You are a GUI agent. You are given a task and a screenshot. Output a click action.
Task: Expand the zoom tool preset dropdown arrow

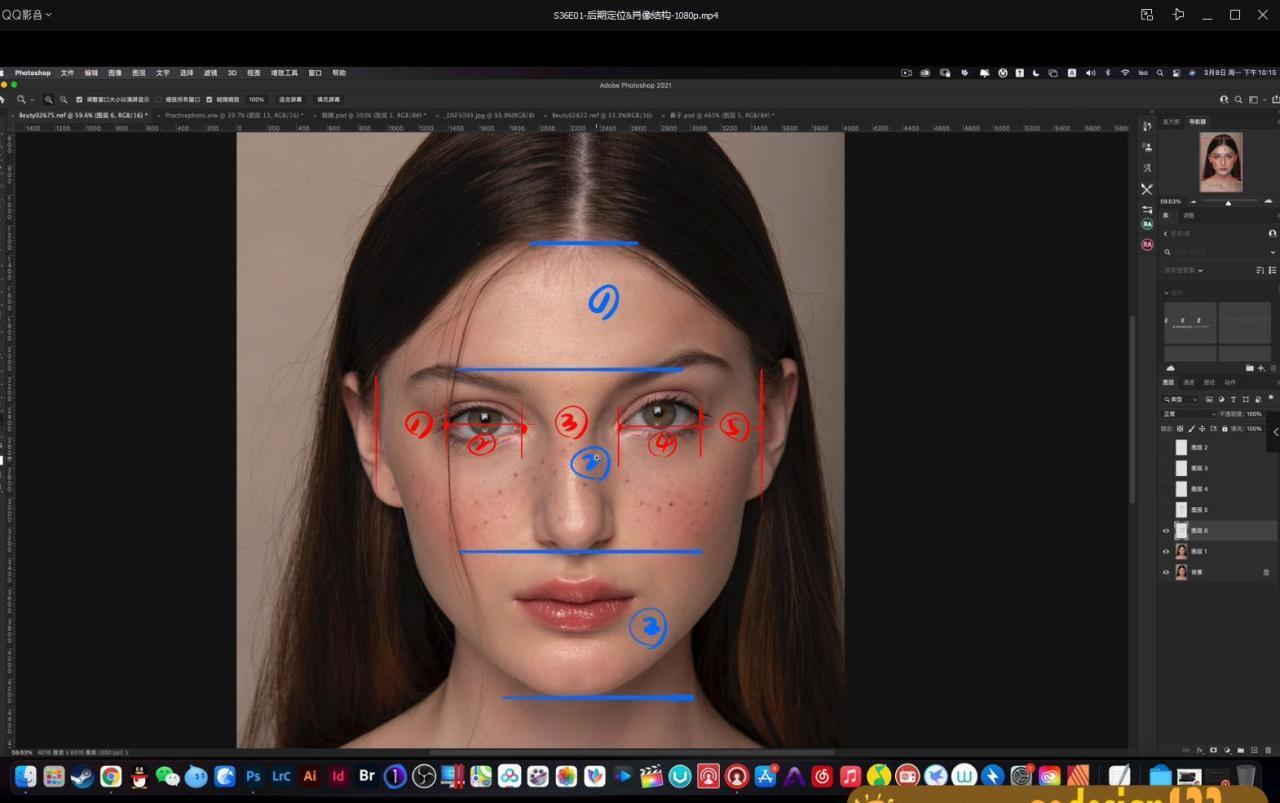(32, 100)
